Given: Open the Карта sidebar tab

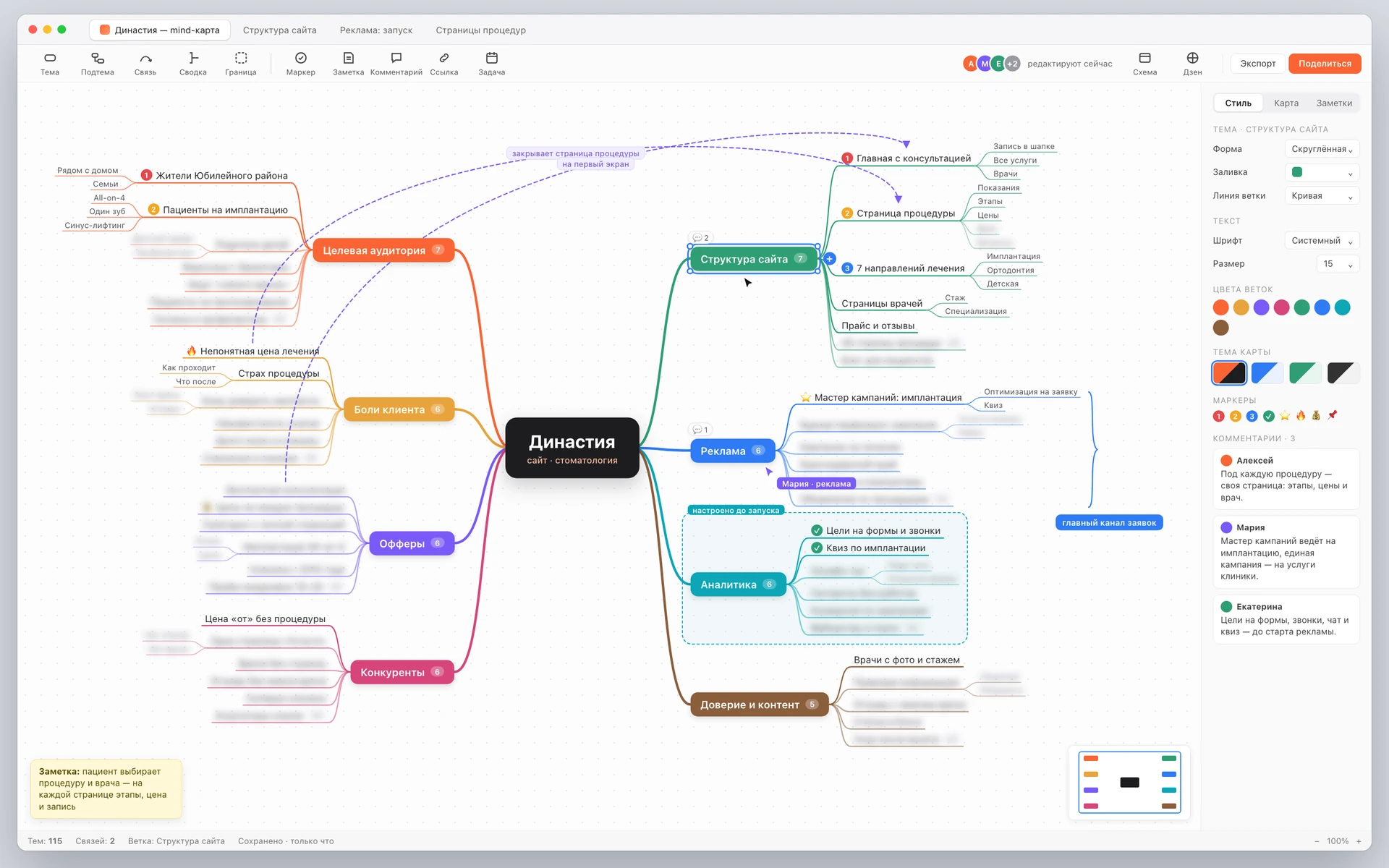Looking at the screenshot, I should (x=1286, y=103).
